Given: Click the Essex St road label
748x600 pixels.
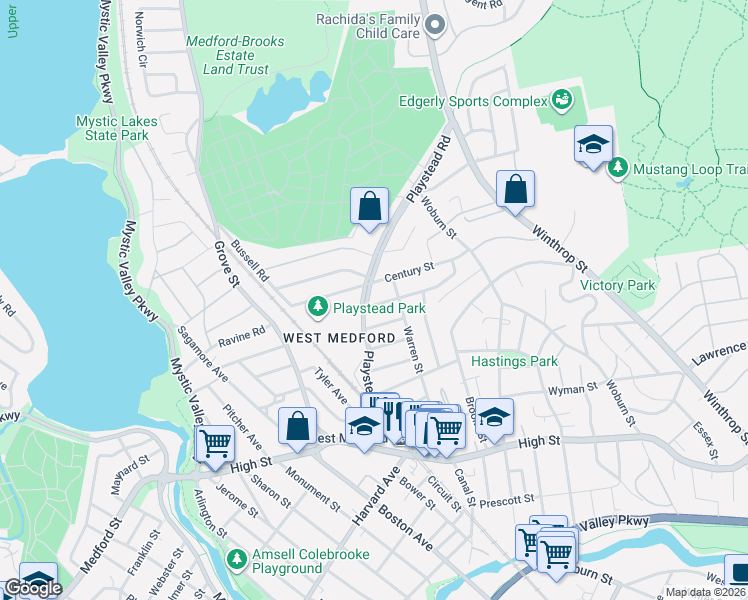Looking at the screenshot, I should pyautogui.click(x=705, y=441).
